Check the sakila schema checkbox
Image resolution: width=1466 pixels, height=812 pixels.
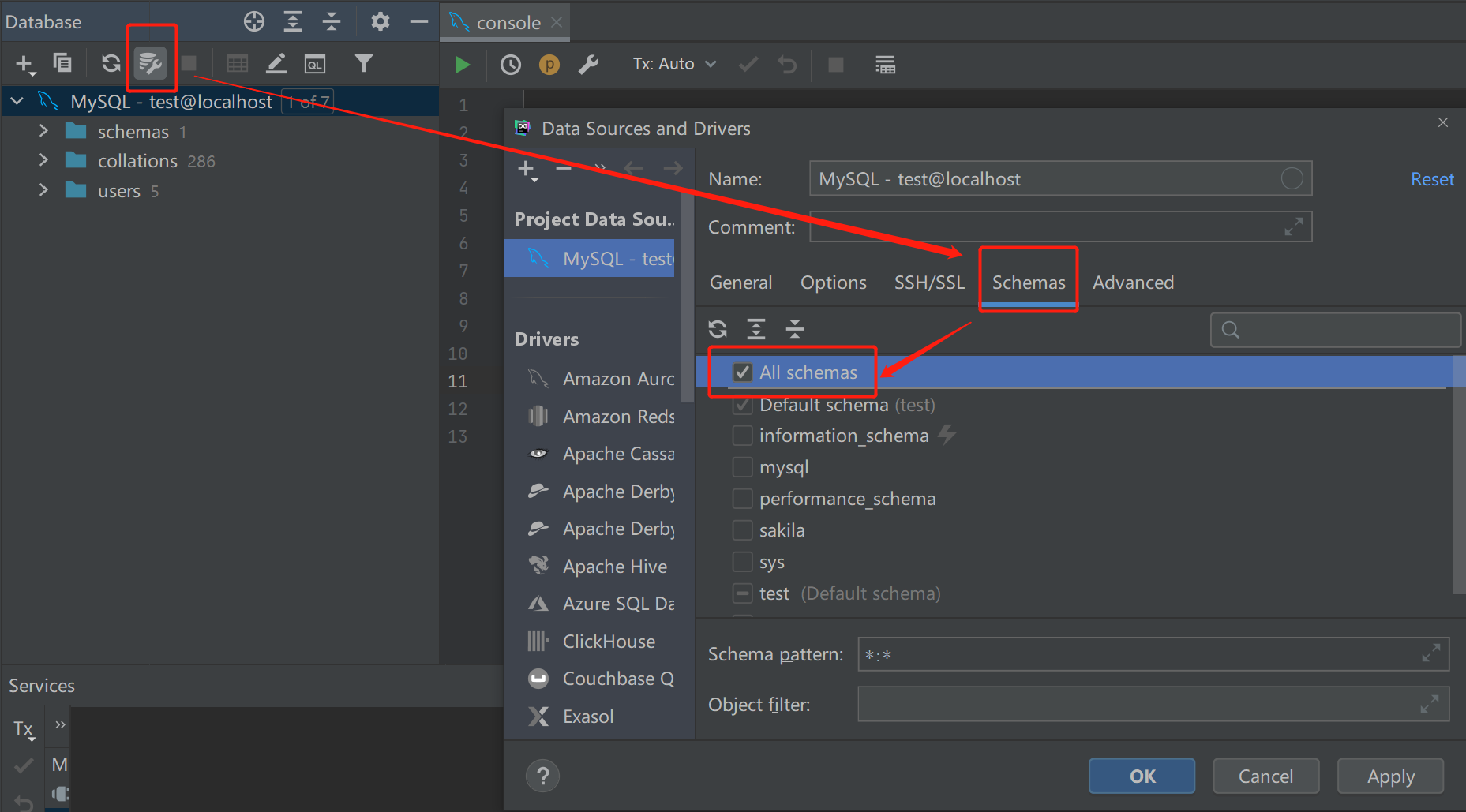742,530
